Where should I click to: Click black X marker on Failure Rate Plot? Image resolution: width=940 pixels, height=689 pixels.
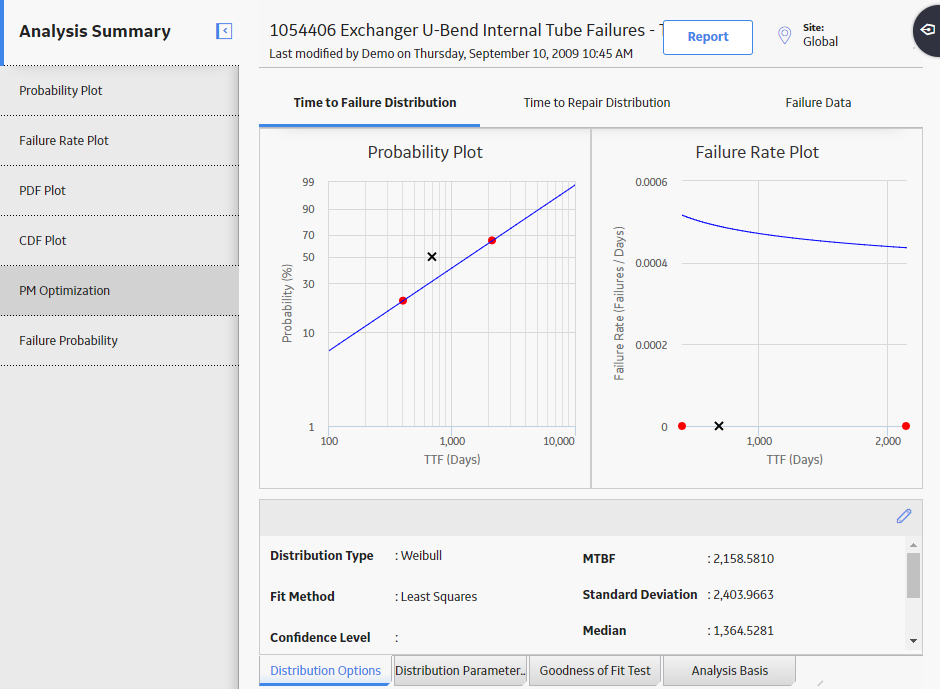[x=719, y=426]
